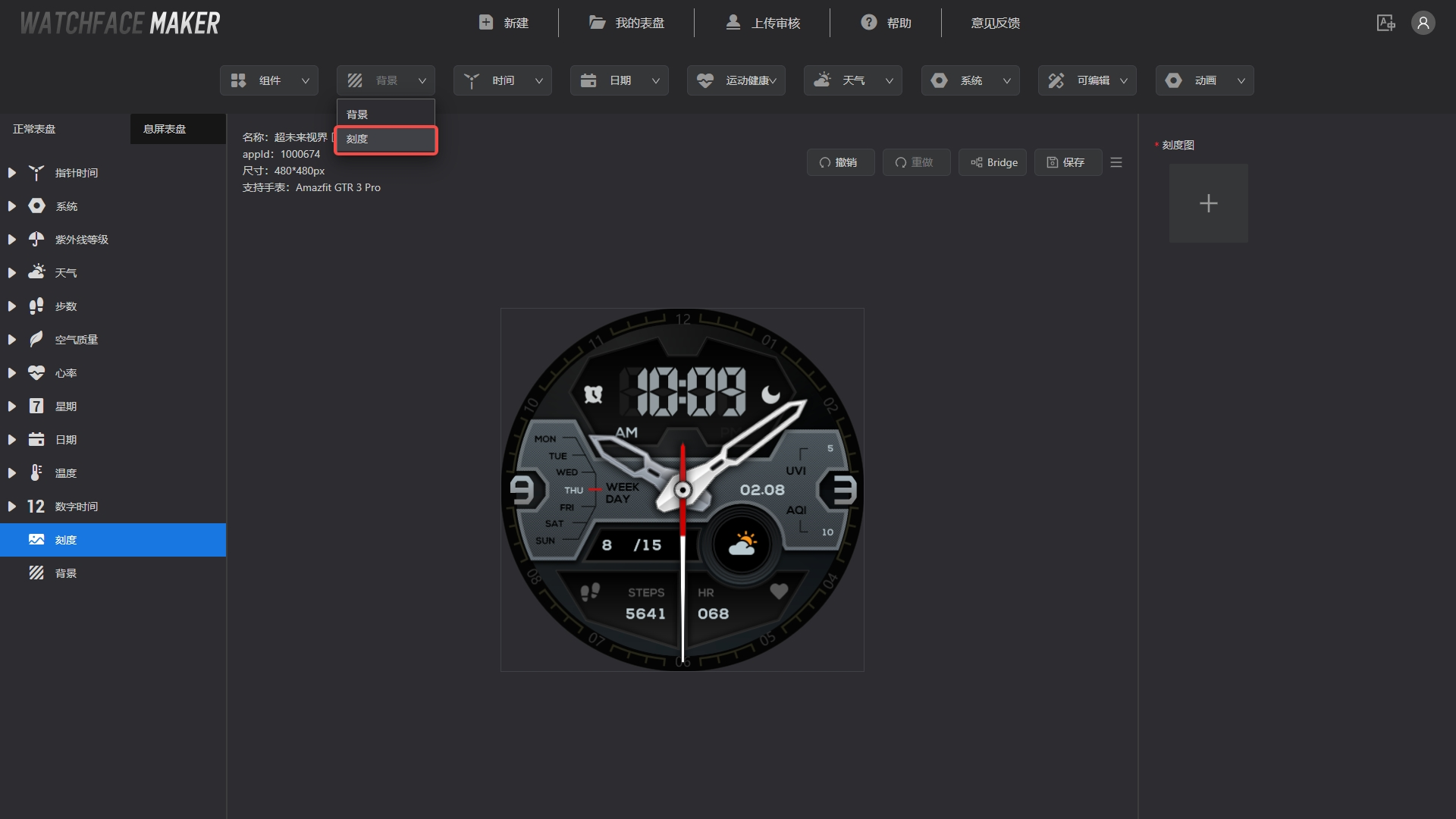The image size is (1456, 819).
Task: Click the 紫外线等级 UV level icon
Action: (x=36, y=239)
